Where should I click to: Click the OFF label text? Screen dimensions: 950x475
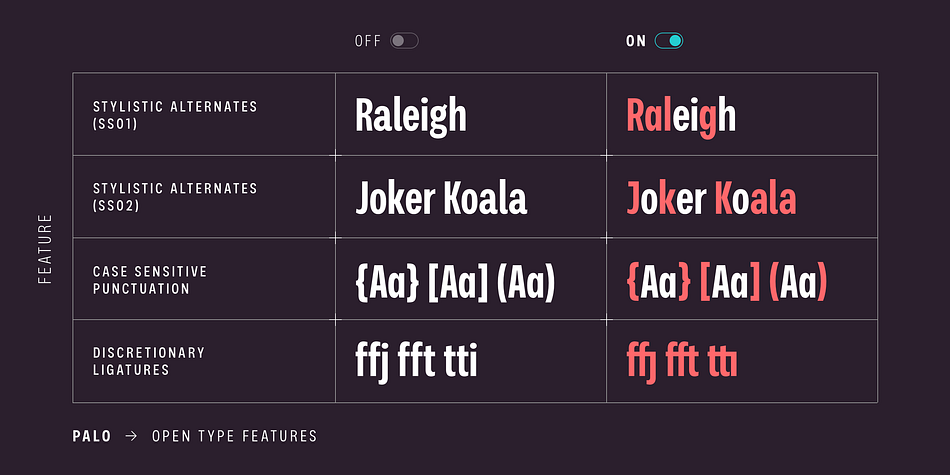pos(368,41)
